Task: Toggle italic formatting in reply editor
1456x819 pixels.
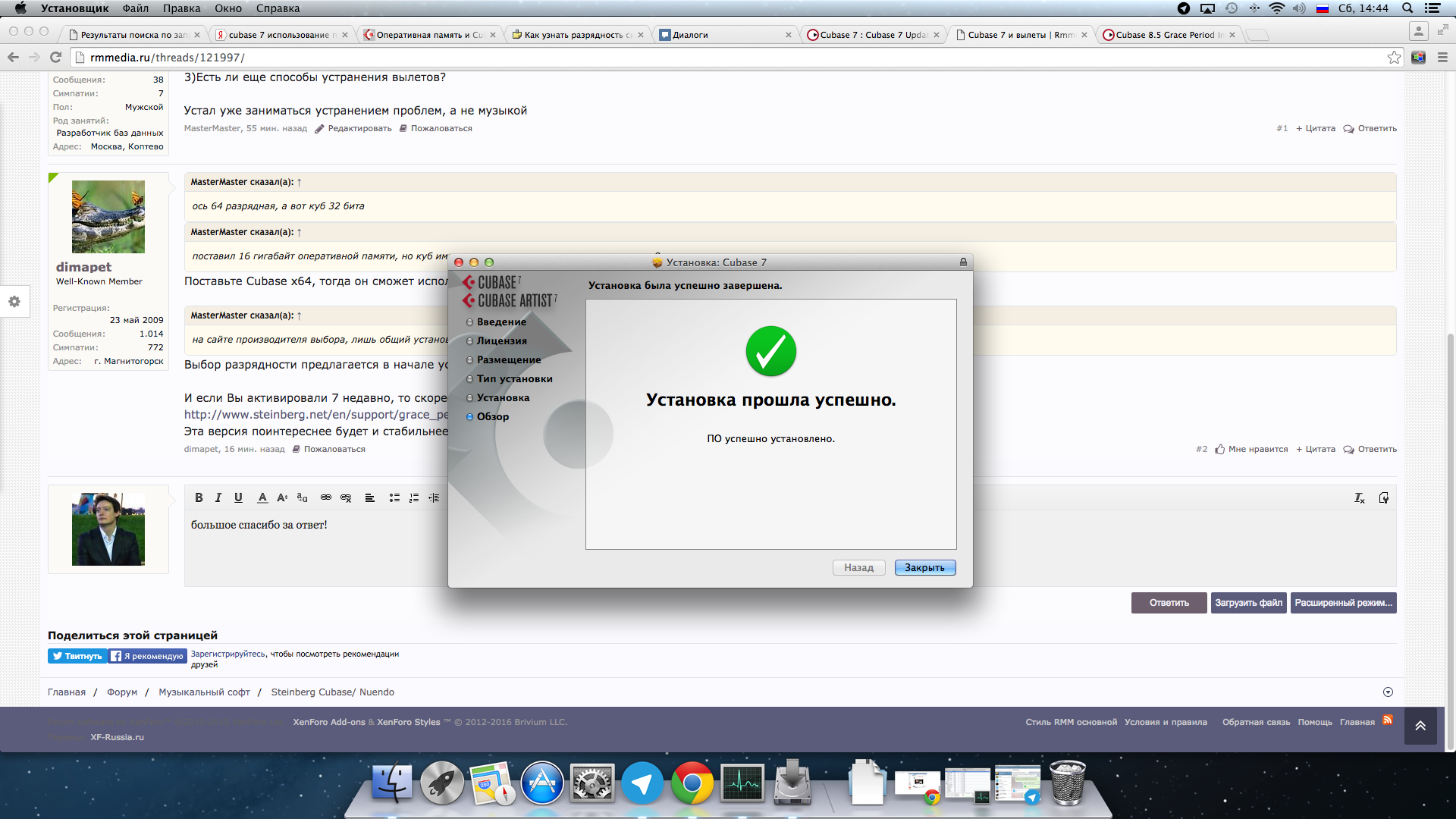Action: 218,497
